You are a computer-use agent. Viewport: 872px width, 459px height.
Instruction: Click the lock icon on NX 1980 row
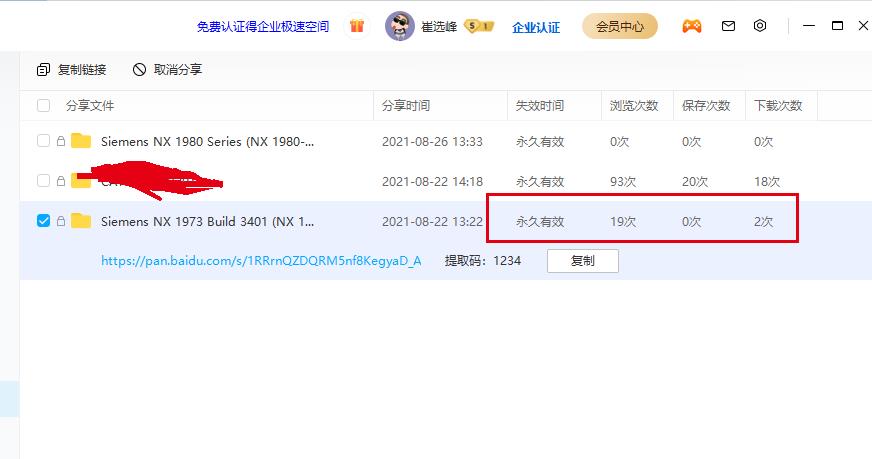click(61, 141)
